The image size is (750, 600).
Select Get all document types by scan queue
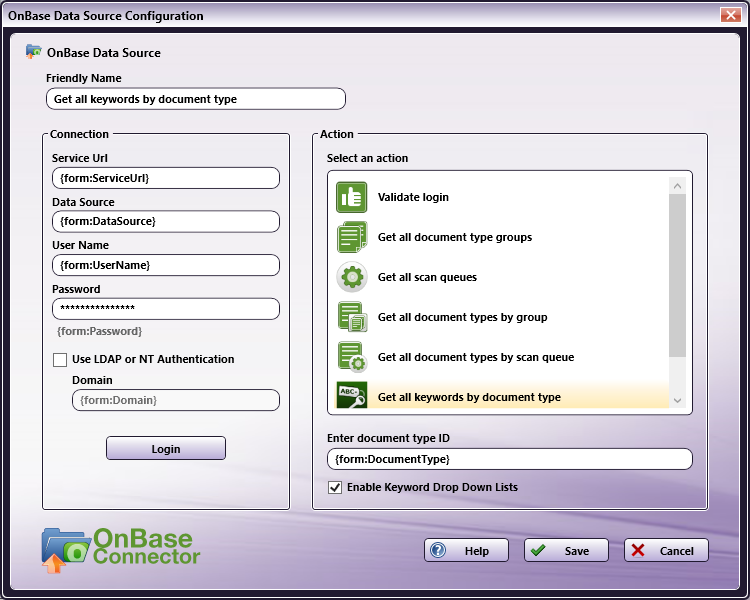[501, 357]
